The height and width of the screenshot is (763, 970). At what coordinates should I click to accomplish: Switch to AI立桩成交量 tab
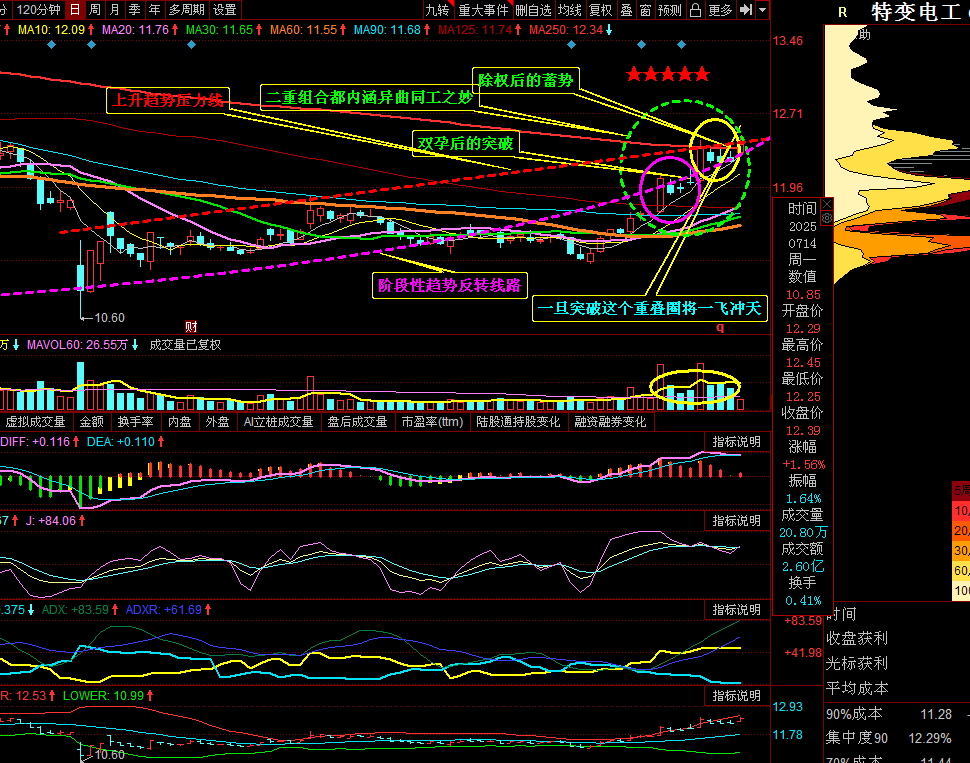click(x=278, y=421)
